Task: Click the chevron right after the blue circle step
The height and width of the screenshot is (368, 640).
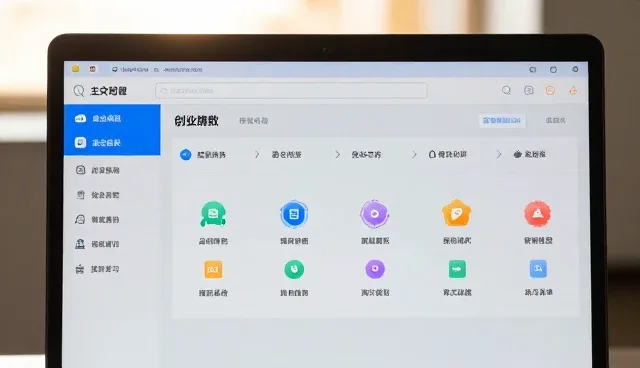Action: pos(257,155)
